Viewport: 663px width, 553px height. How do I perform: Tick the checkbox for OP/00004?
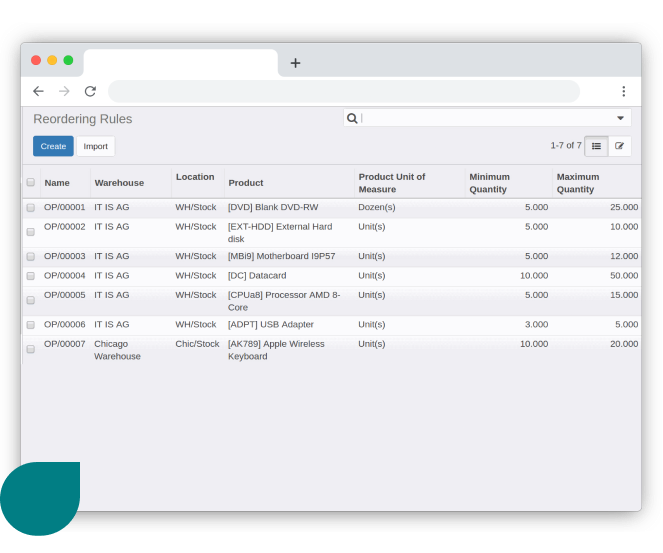click(x=31, y=276)
